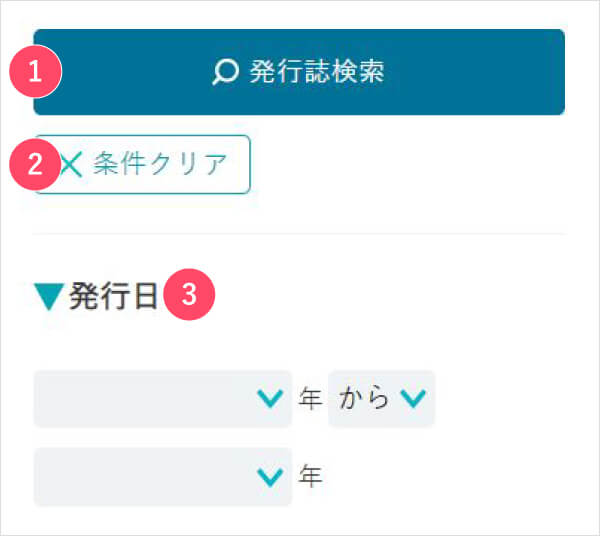The width and height of the screenshot is (600, 536).
Task: Open the end year dropdown
Action: coord(163,477)
